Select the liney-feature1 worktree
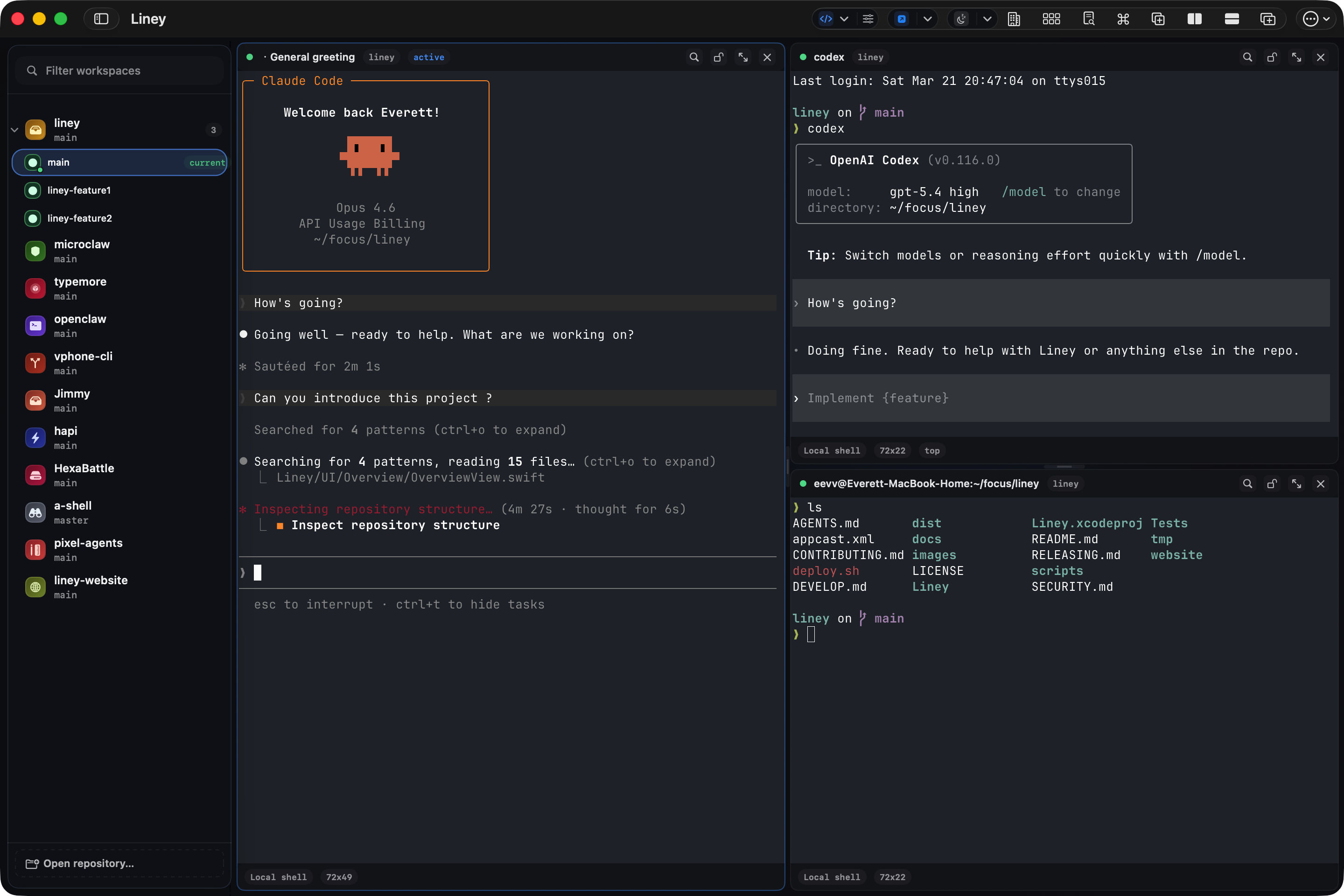 pos(79,190)
